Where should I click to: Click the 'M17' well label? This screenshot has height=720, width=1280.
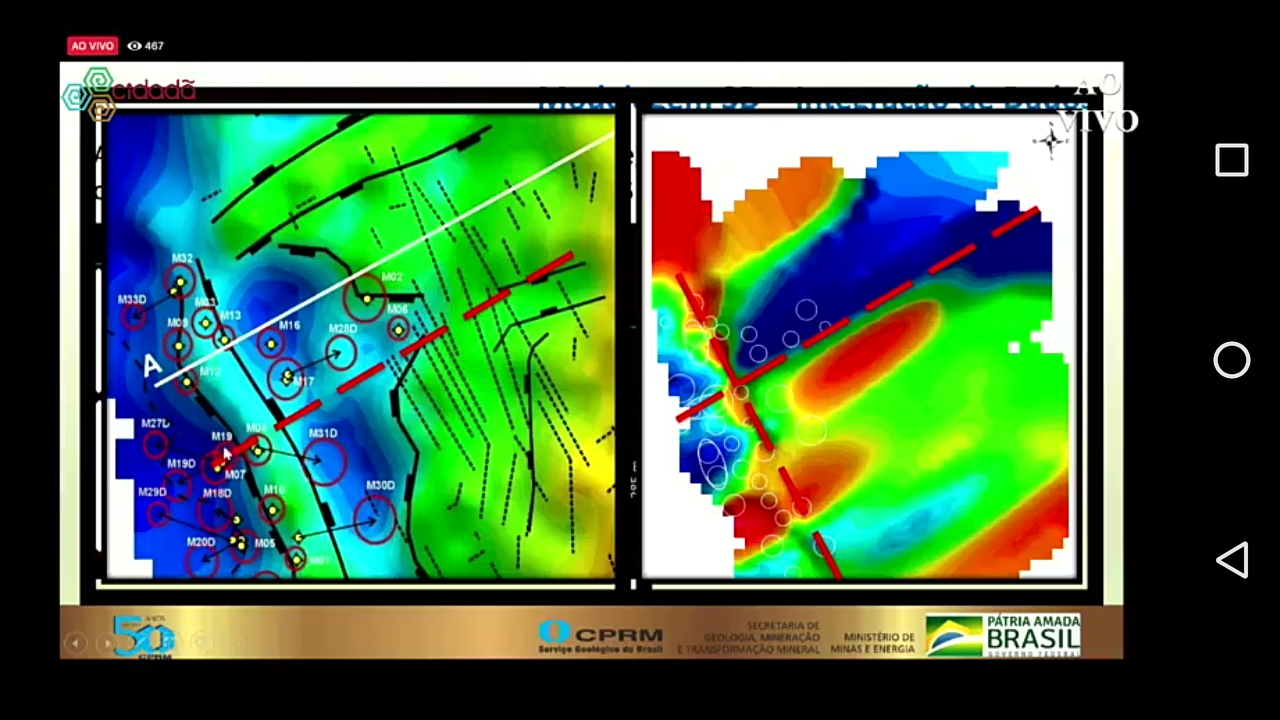tap(304, 382)
